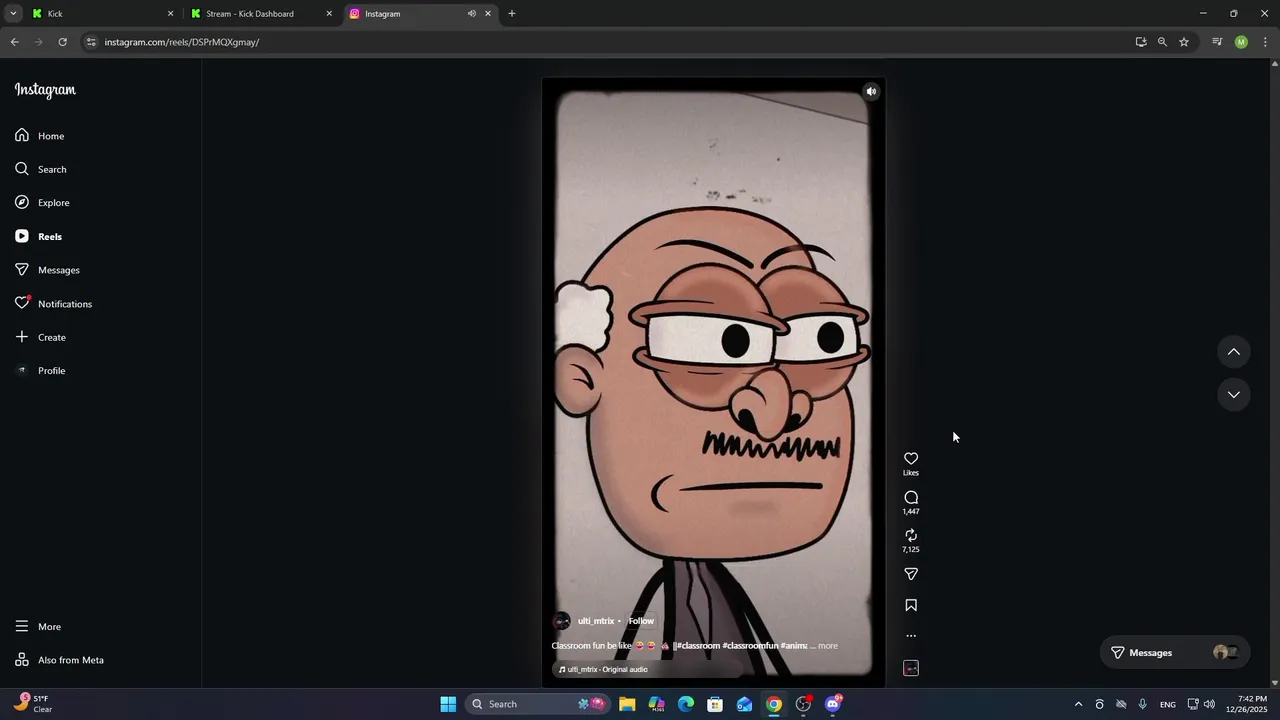Open audio thumbnail below reel options
The width and height of the screenshot is (1280, 720).
911,668
